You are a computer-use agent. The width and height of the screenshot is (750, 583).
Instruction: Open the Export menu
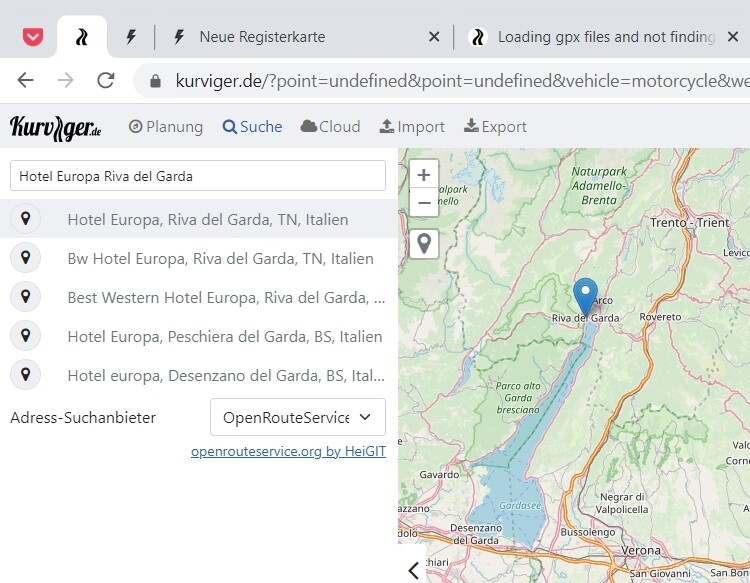coord(495,127)
